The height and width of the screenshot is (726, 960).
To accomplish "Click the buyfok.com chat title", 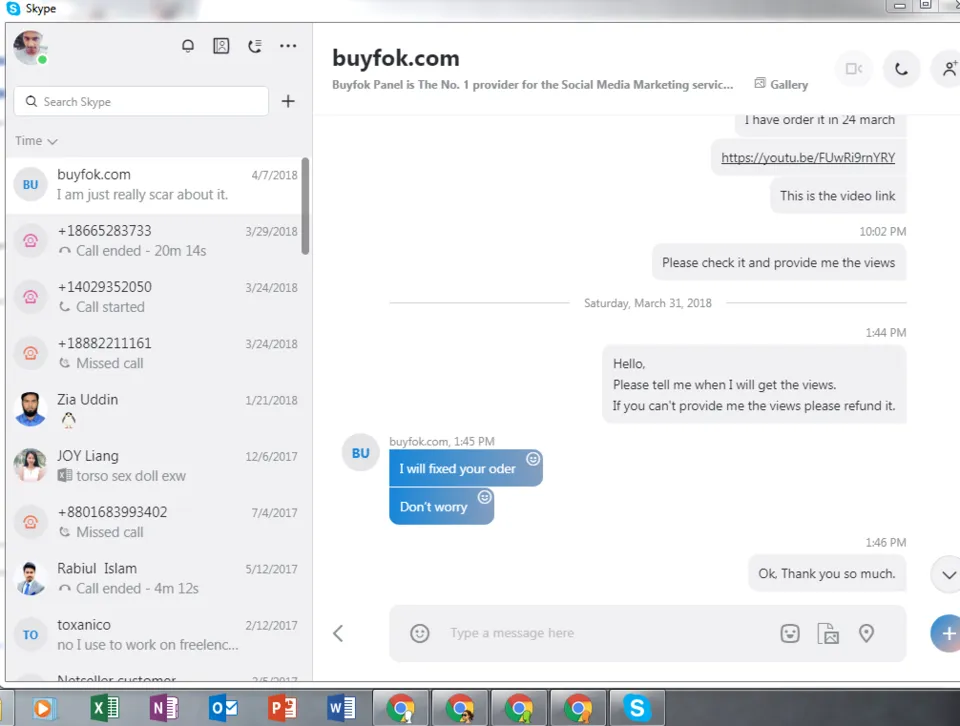I will [x=396, y=58].
